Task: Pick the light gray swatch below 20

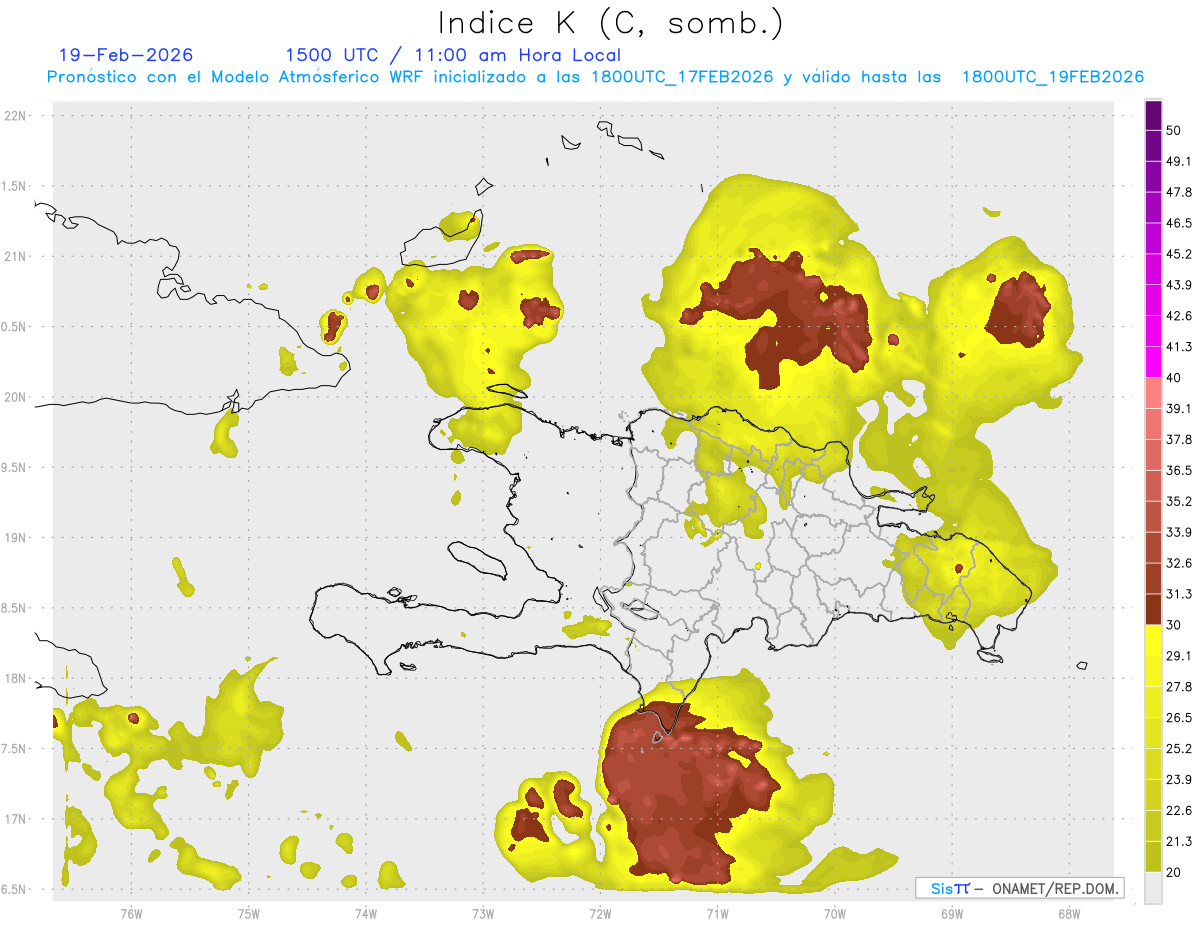Action: [1153, 888]
